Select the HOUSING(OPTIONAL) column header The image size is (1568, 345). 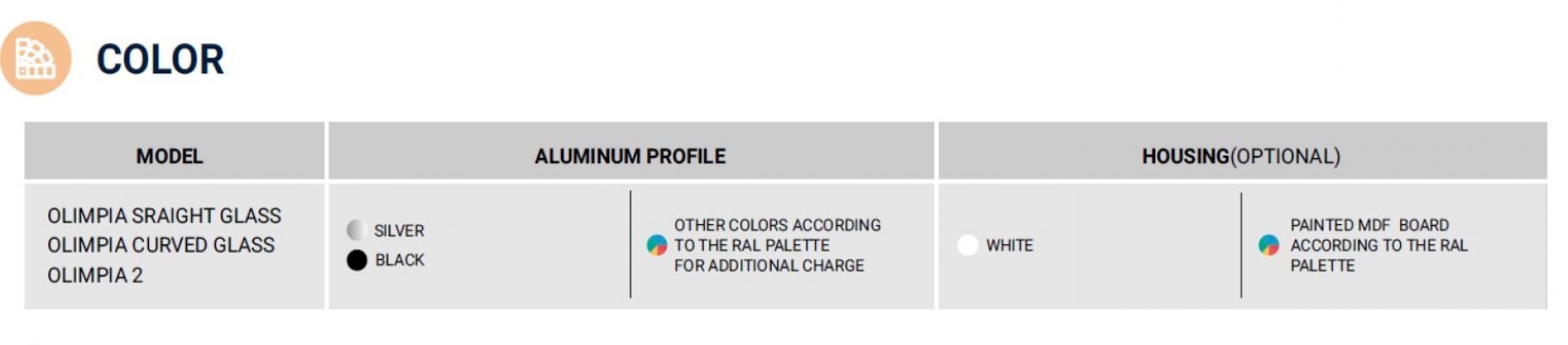[1241, 156]
